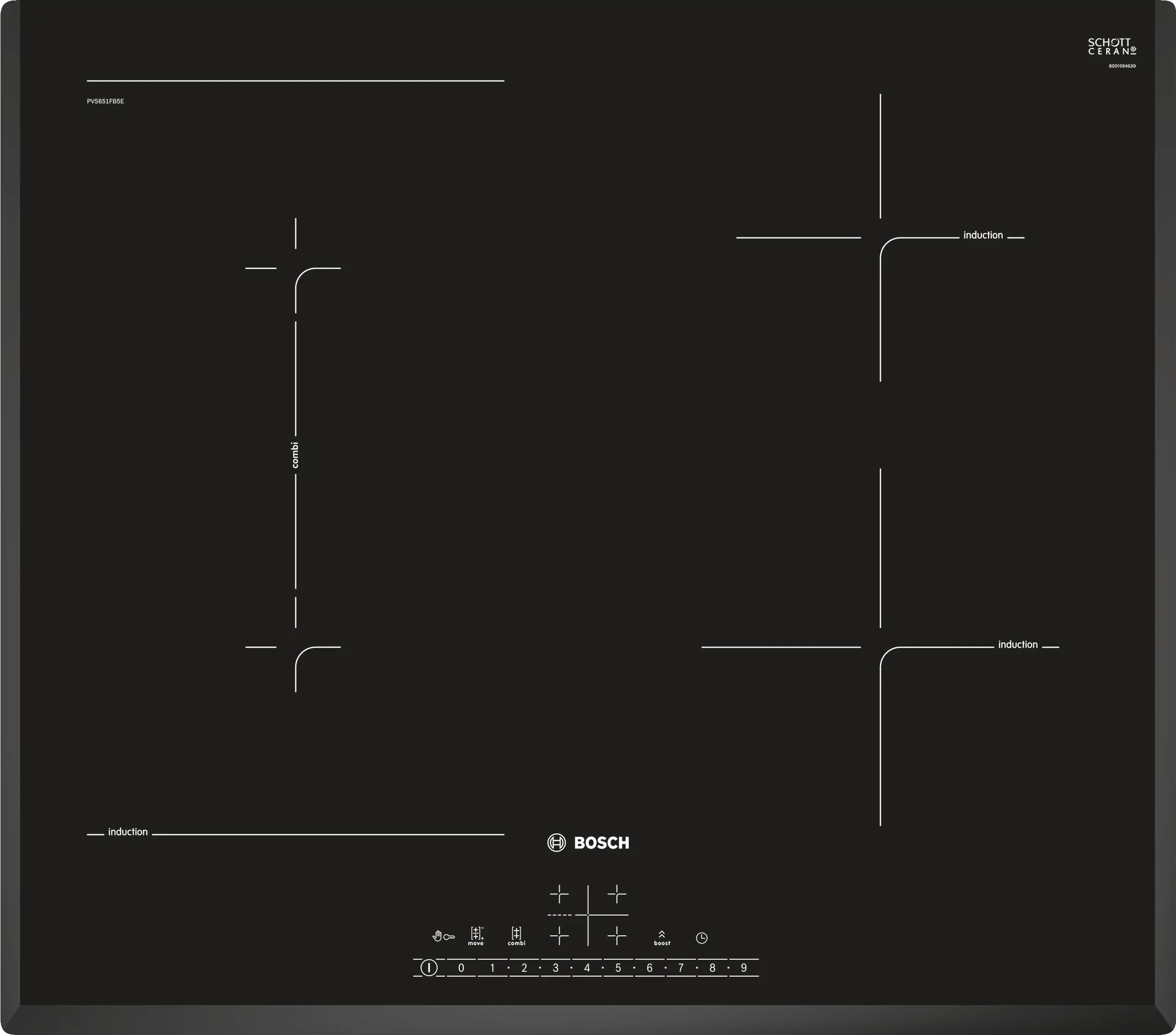This screenshot has height=1035, width=1176.
Task: Select the front-right cooking zone symbol
Action: (x=617, y=936)
